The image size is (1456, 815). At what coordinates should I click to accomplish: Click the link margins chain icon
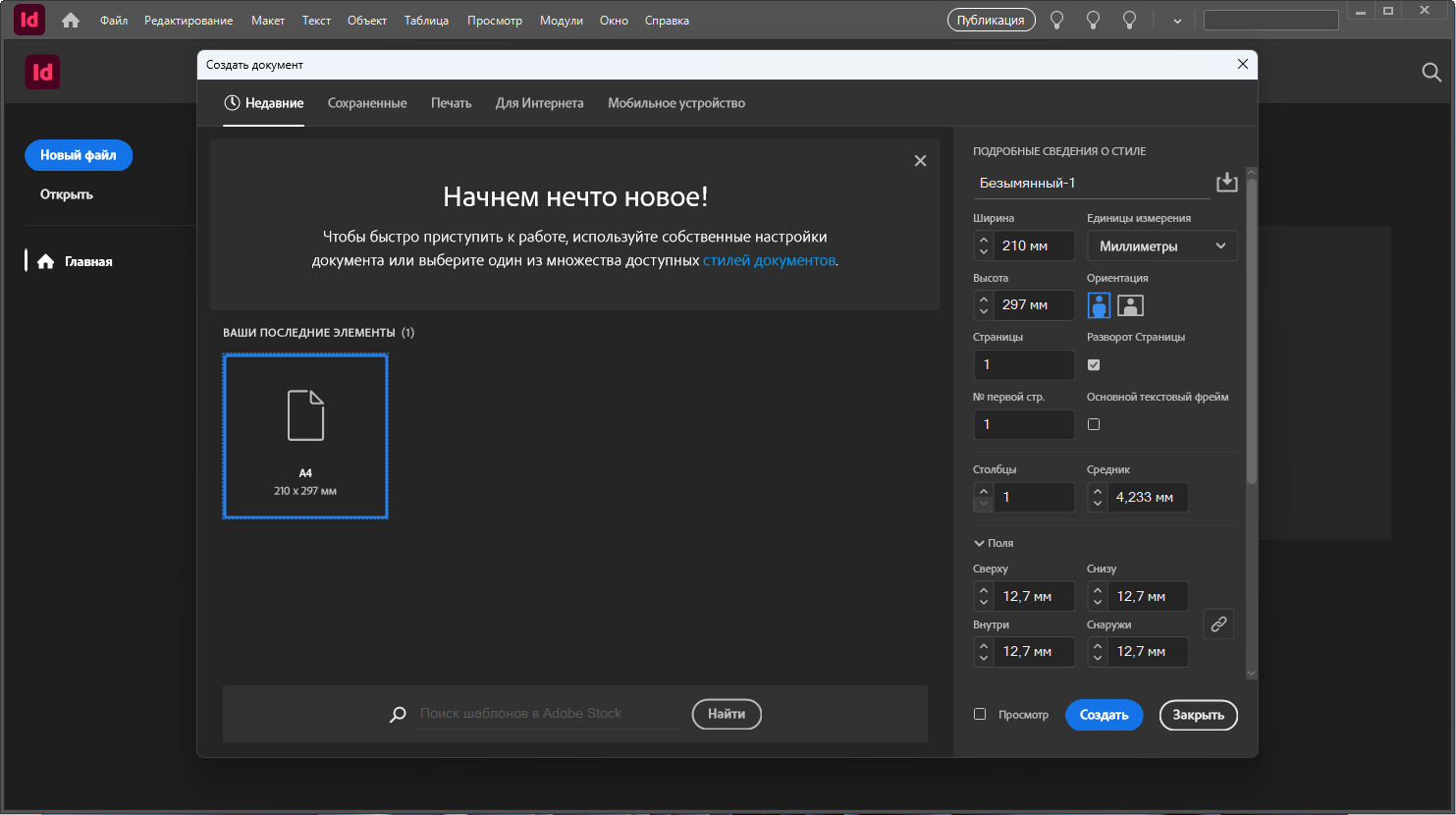tap(1218, 624)
